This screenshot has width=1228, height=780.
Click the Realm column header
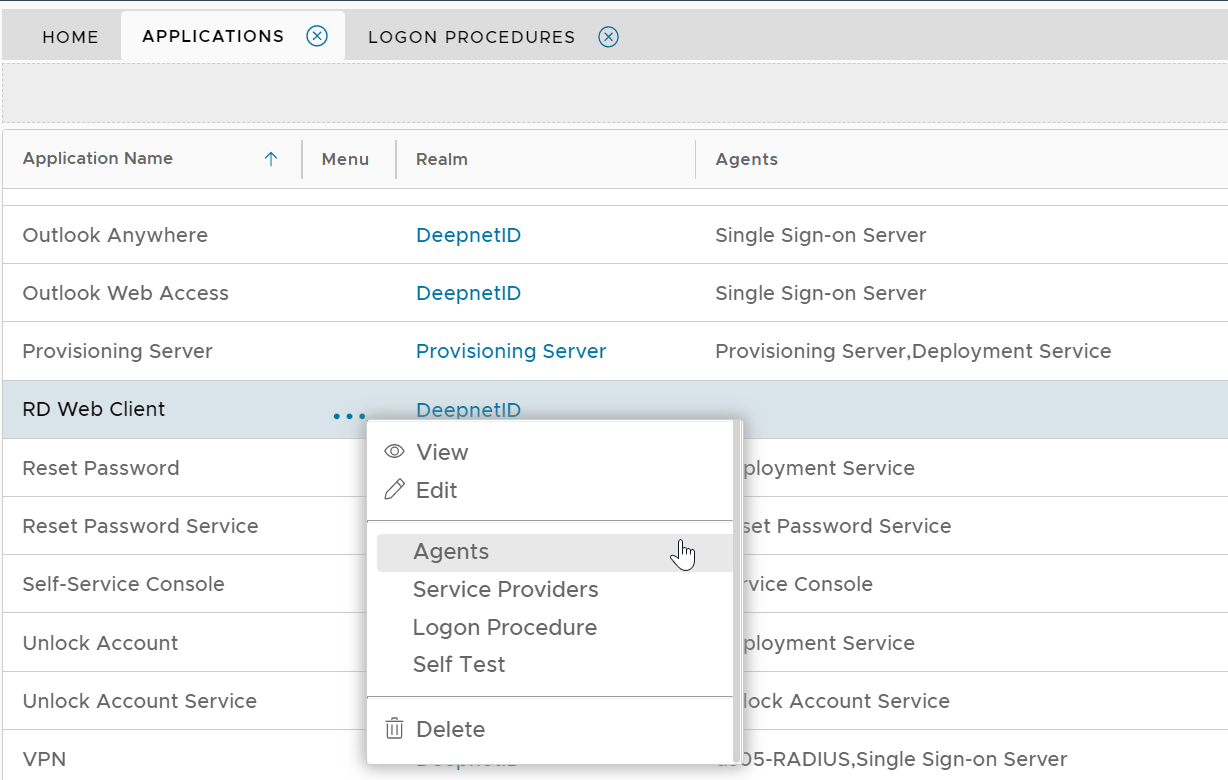(442, 159)
